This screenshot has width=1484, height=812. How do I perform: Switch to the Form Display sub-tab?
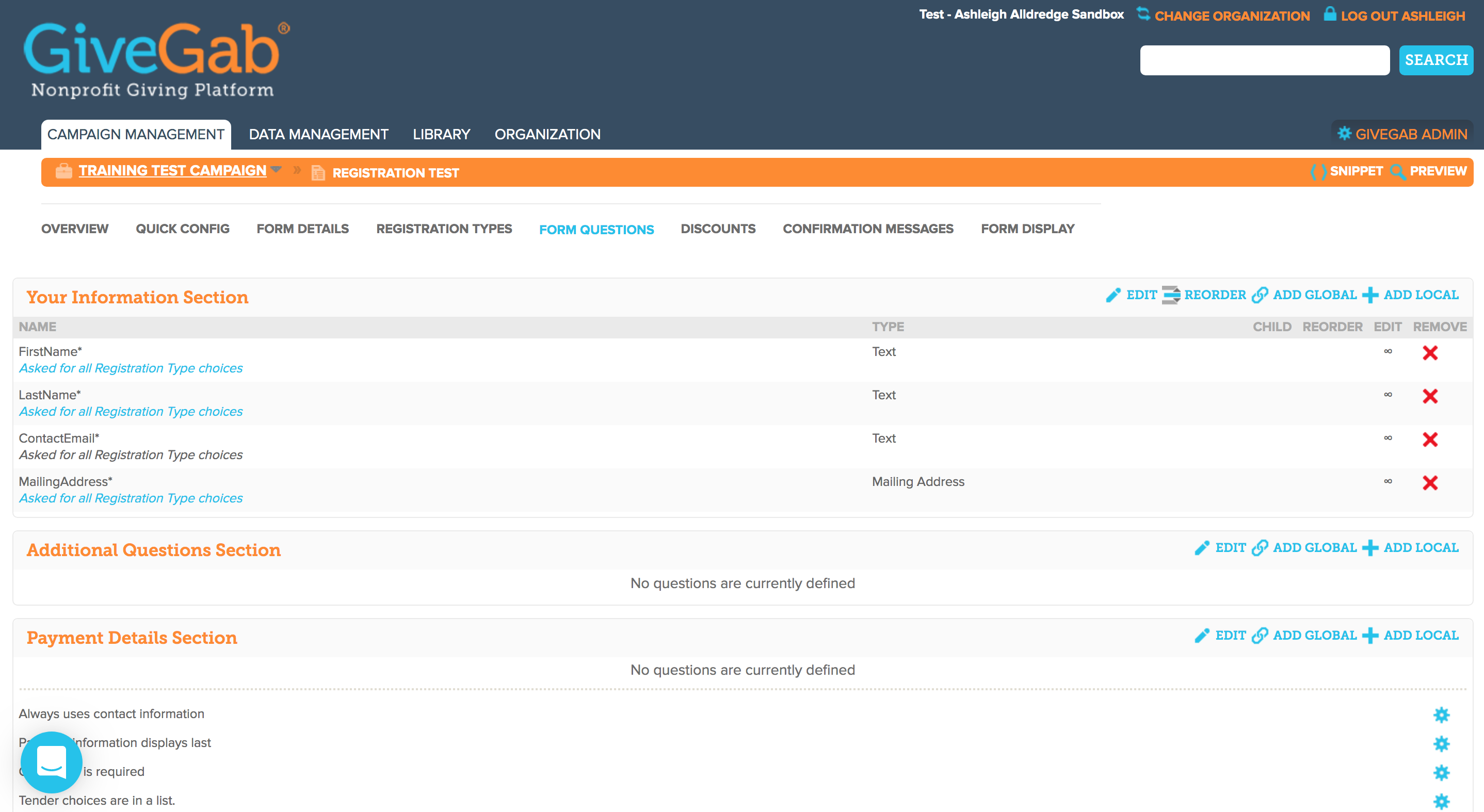[x=1028, y=229]
